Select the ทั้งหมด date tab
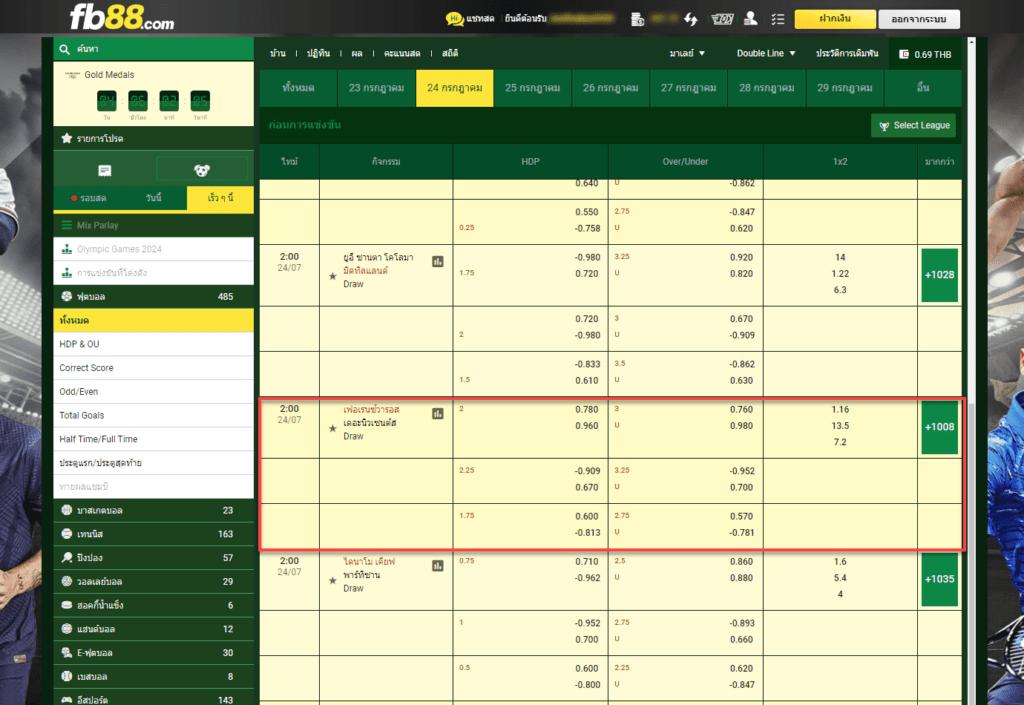The width and height of the screenshot is (1024, 705). pos(298,88)
